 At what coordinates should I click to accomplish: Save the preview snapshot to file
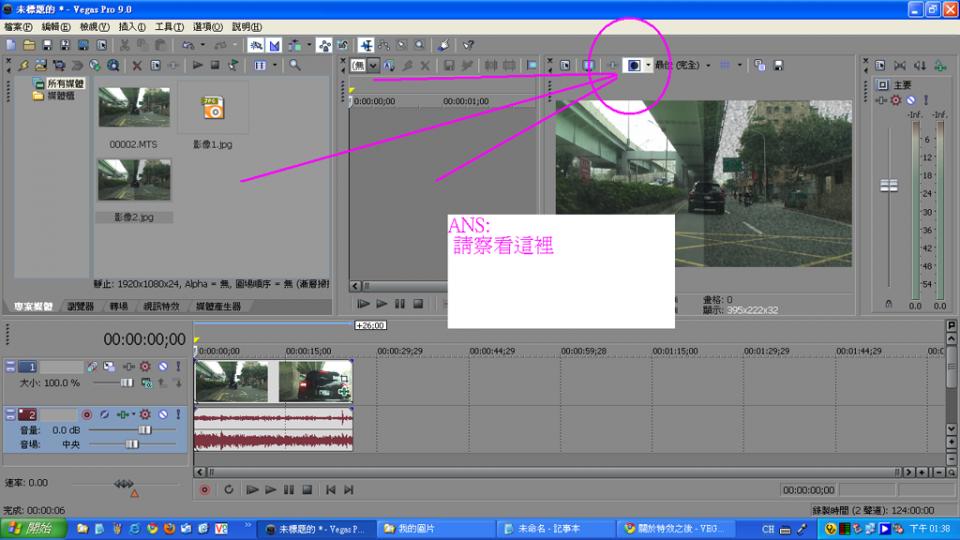point(779,65)
